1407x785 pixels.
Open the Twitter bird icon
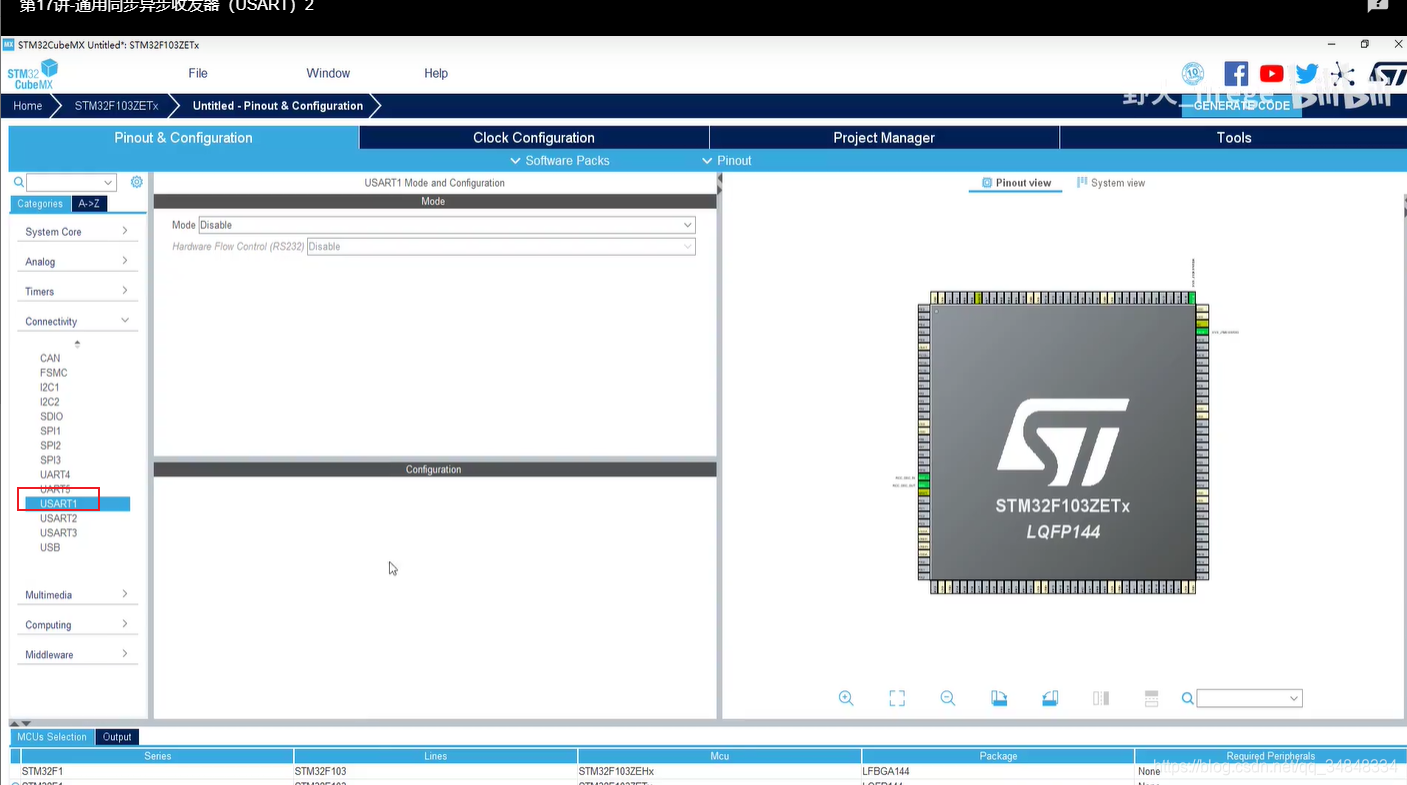tap(1307, 73)
